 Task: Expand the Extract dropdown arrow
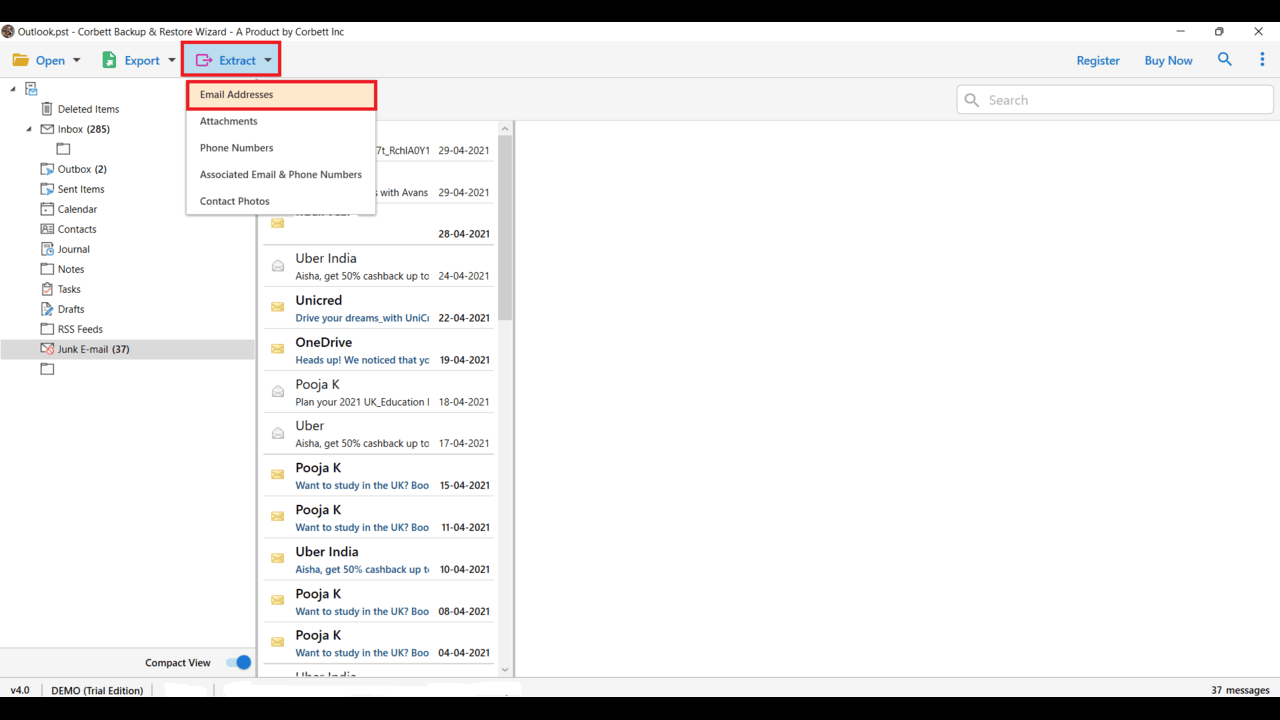point(268,61)
